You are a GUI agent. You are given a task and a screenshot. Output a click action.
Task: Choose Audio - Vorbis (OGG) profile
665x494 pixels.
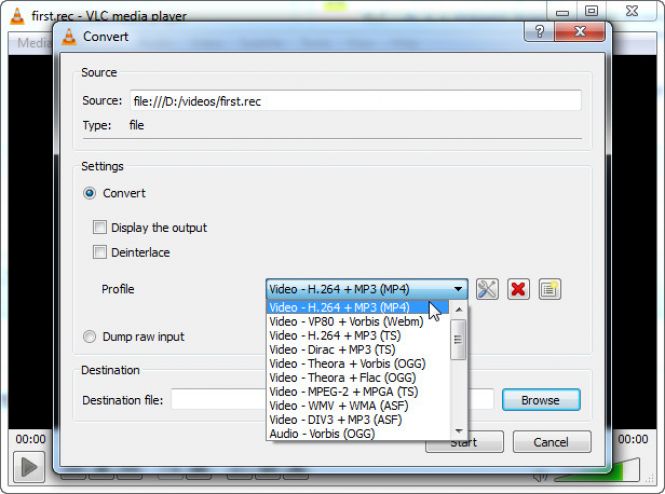[x=358, y=433]
